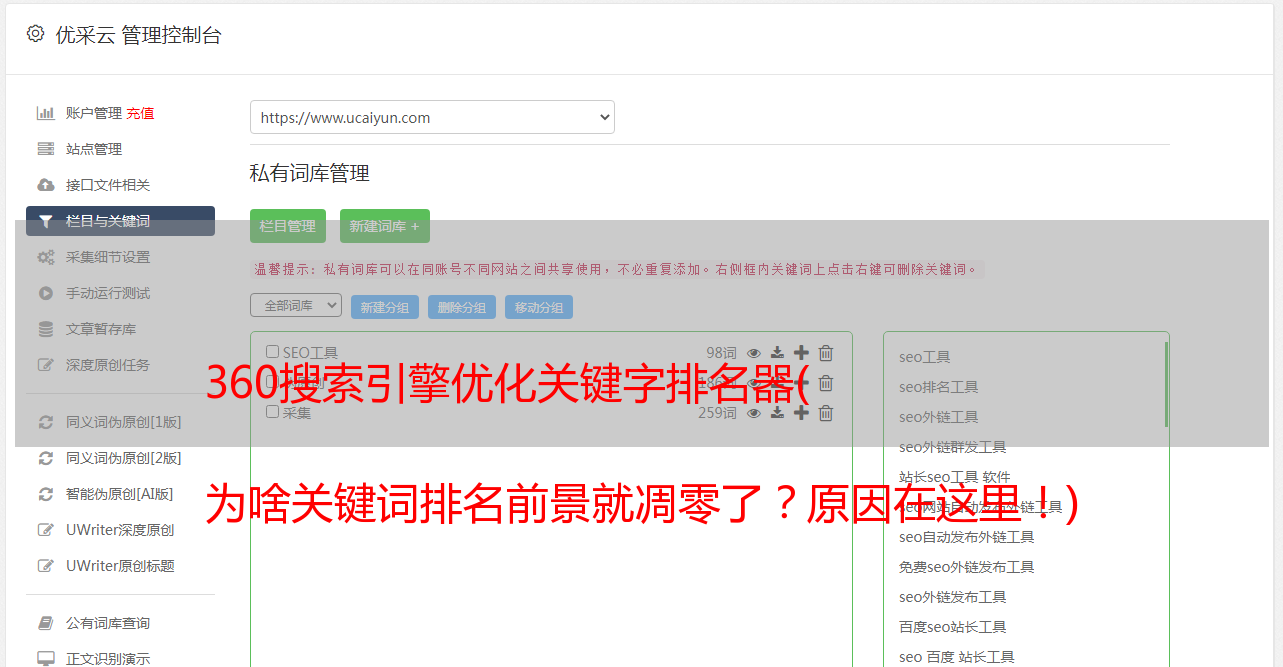Click the bar chart icon for 账户管理
The width and height of the screenshot is (1283, 667).
tap(45, 113)
